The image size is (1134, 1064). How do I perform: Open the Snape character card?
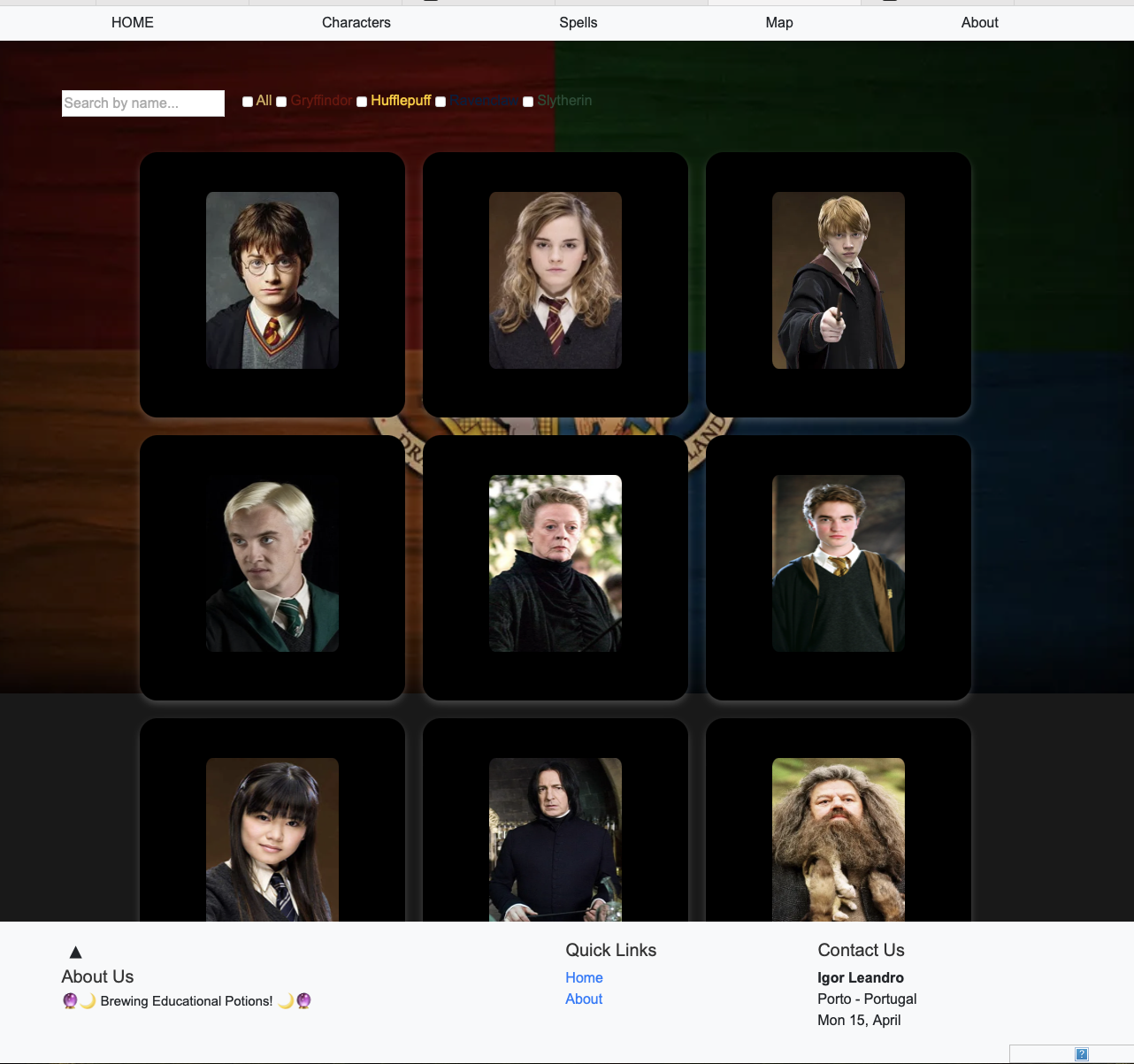click(555, 838)
